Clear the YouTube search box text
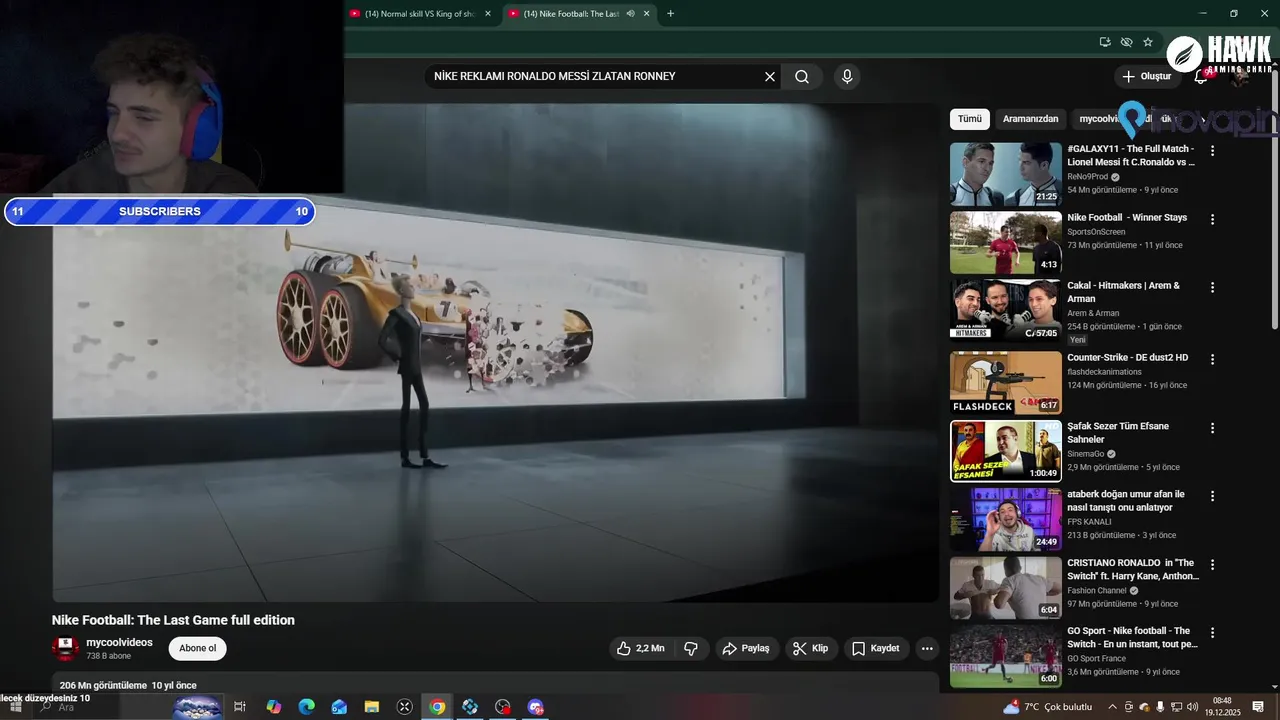Viewport: 1280px width, 720px height. (x=770, y=77)
